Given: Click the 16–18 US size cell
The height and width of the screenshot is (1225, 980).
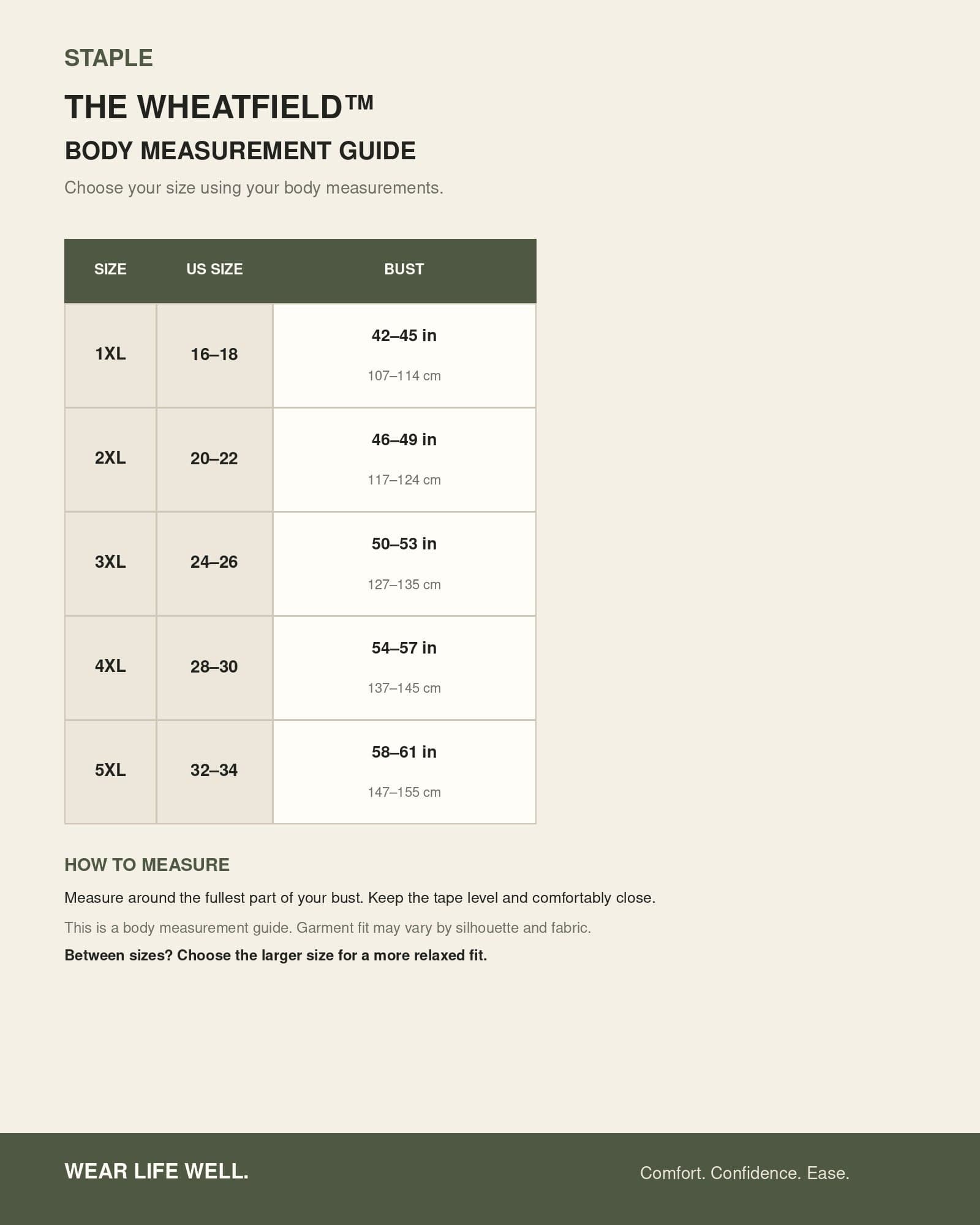Looking at the screenshot, I should pos(214,355).
